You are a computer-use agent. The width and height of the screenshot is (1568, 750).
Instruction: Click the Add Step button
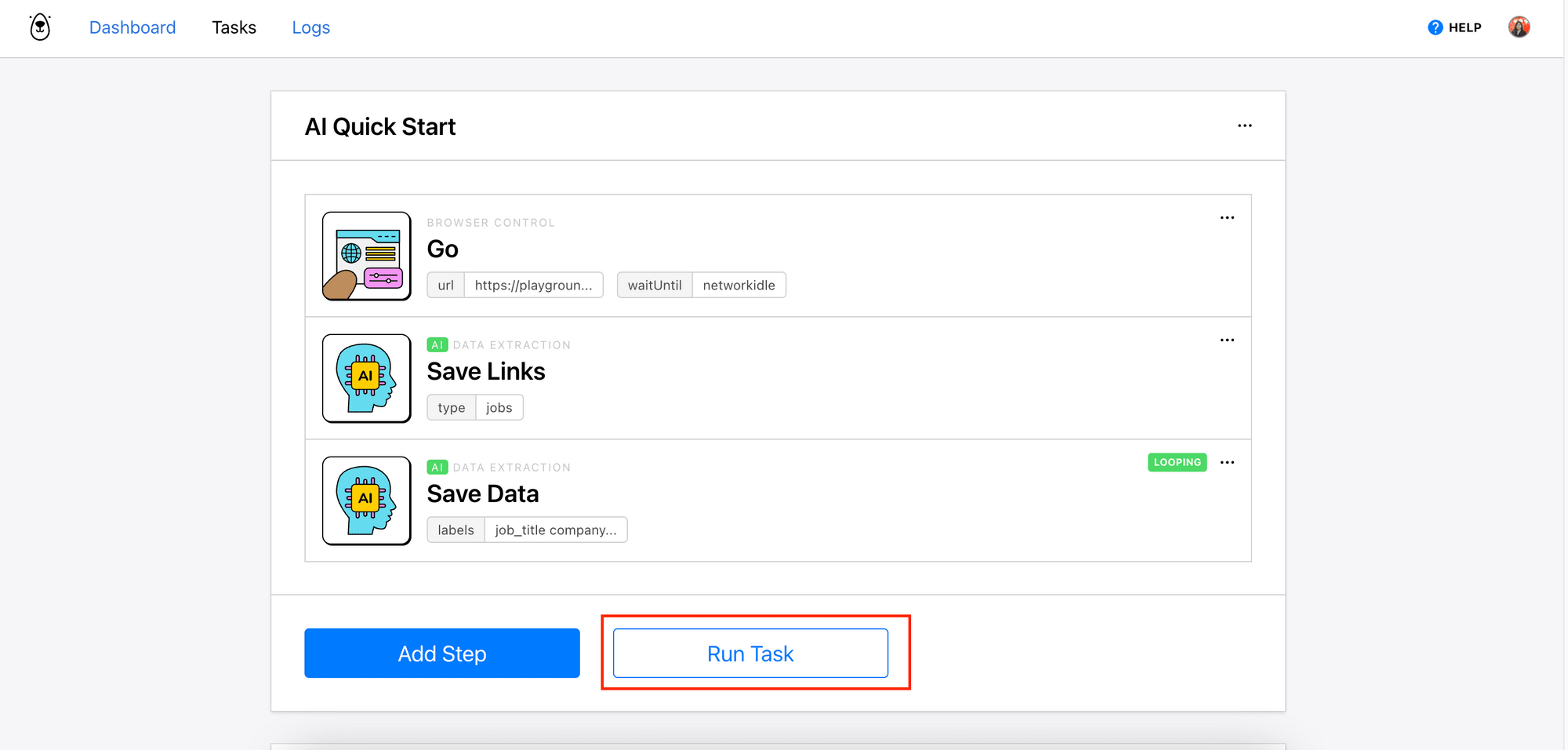(441, 653)
